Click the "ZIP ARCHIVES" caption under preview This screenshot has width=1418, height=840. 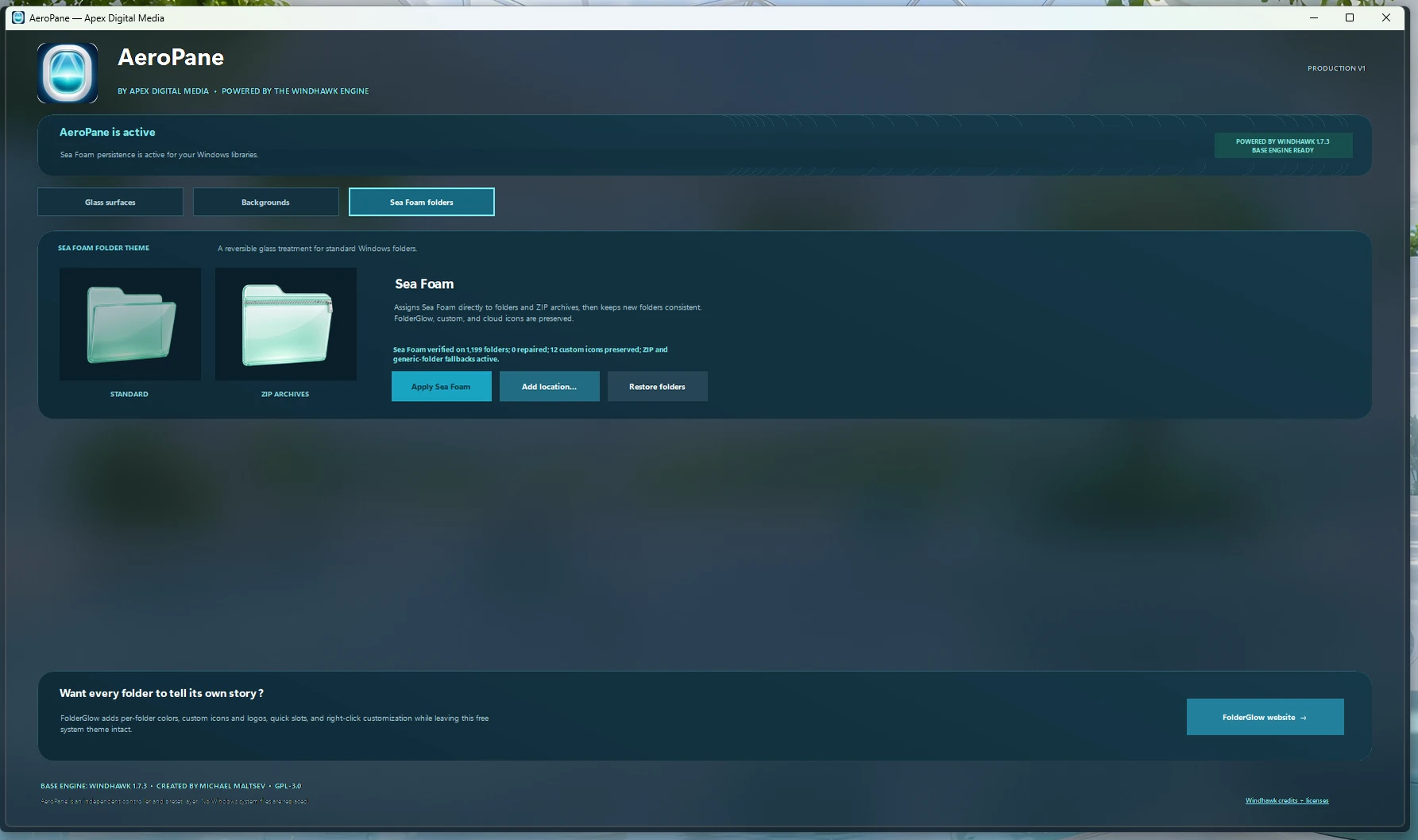click(x=285, y=394)
